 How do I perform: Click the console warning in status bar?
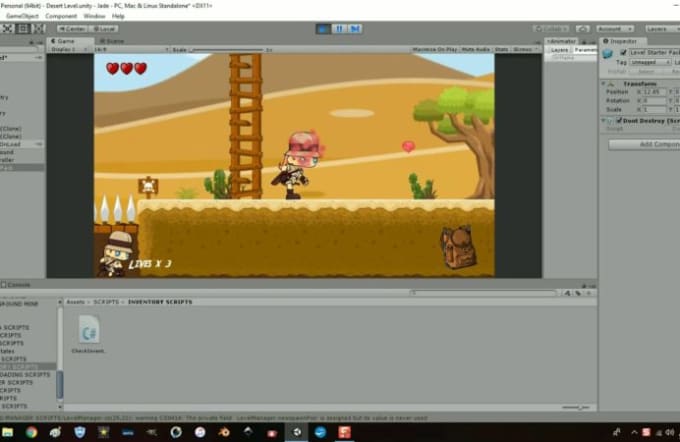tap(215, 418)
